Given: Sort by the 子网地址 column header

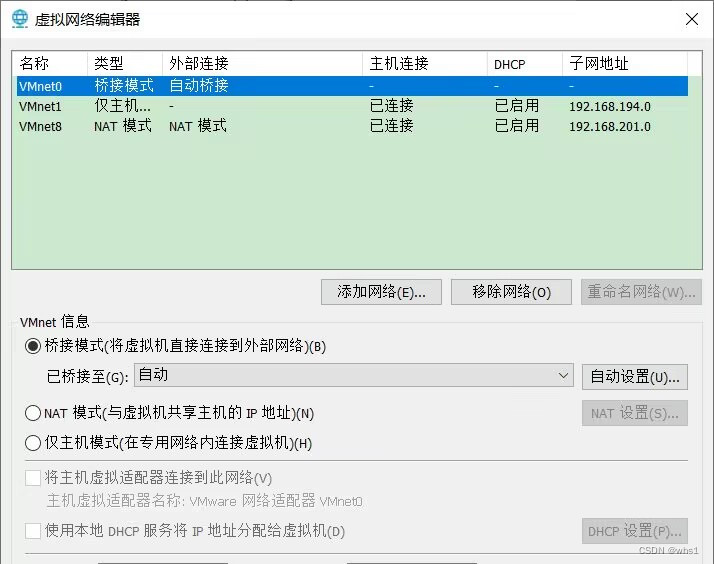Looking at the screenshot, I should coord(625,64).
